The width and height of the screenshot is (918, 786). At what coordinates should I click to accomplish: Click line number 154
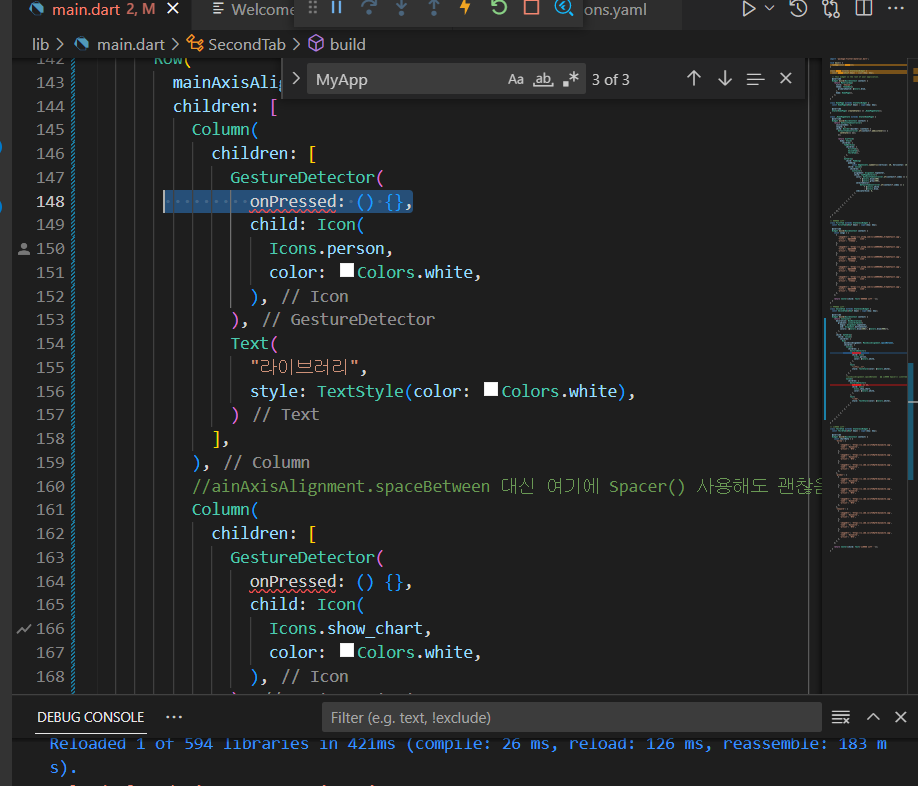click(50, 344)
